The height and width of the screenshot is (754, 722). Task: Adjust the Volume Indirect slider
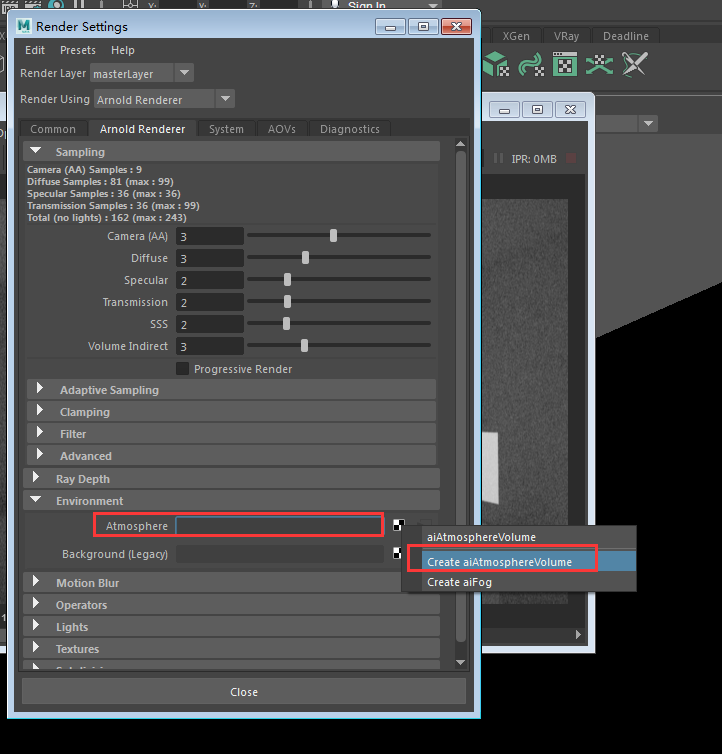[304, 346]
